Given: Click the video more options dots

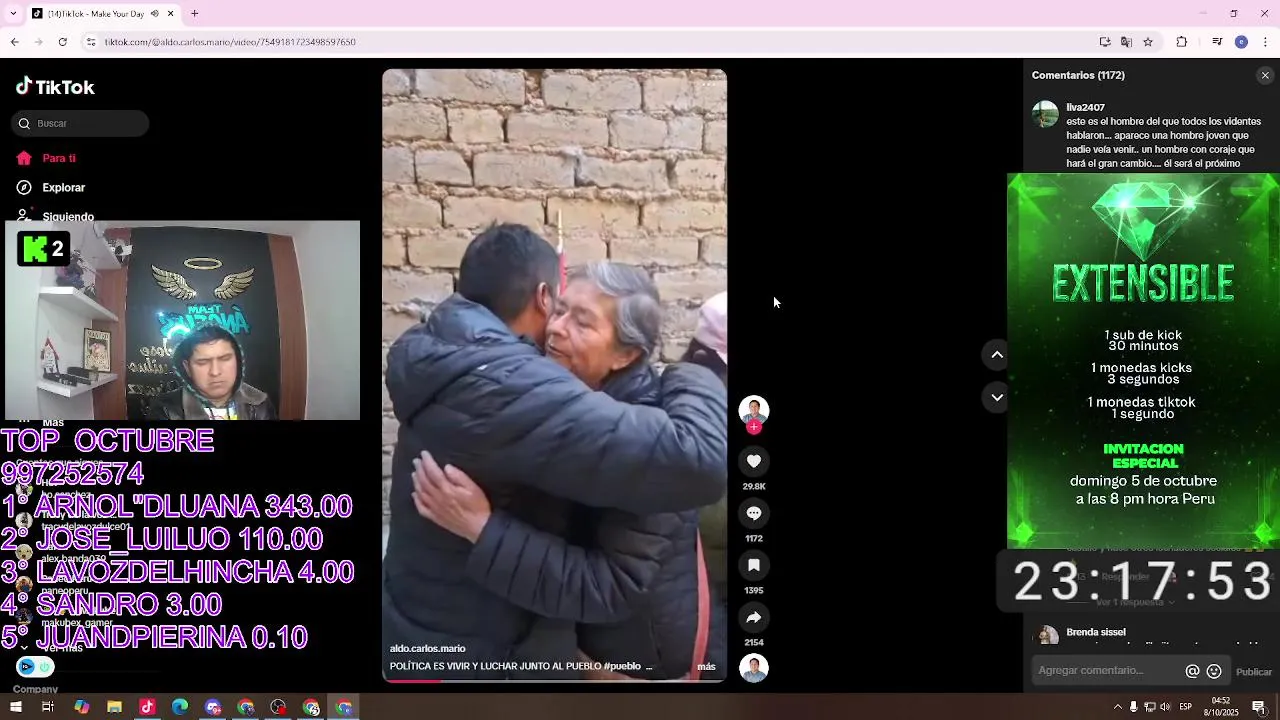Looking at the screenshot, I should 708,84.
